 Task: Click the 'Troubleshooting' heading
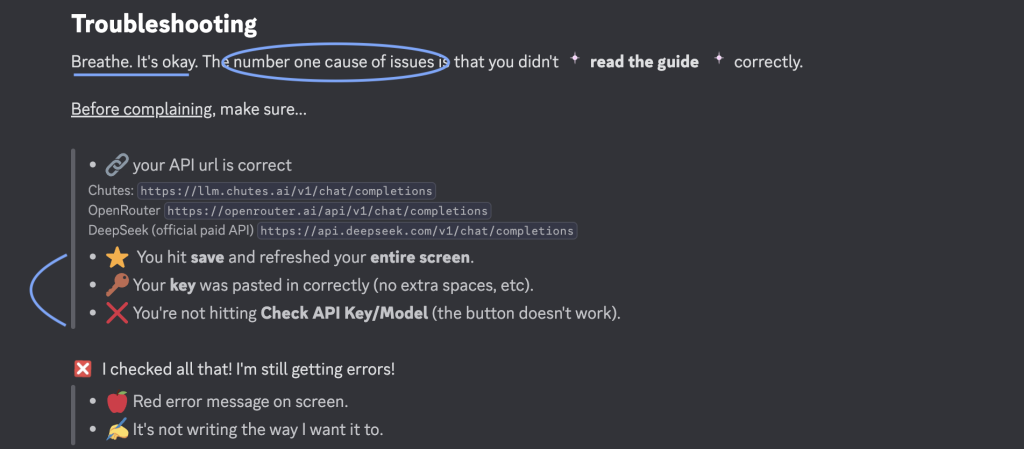(164, 23)
